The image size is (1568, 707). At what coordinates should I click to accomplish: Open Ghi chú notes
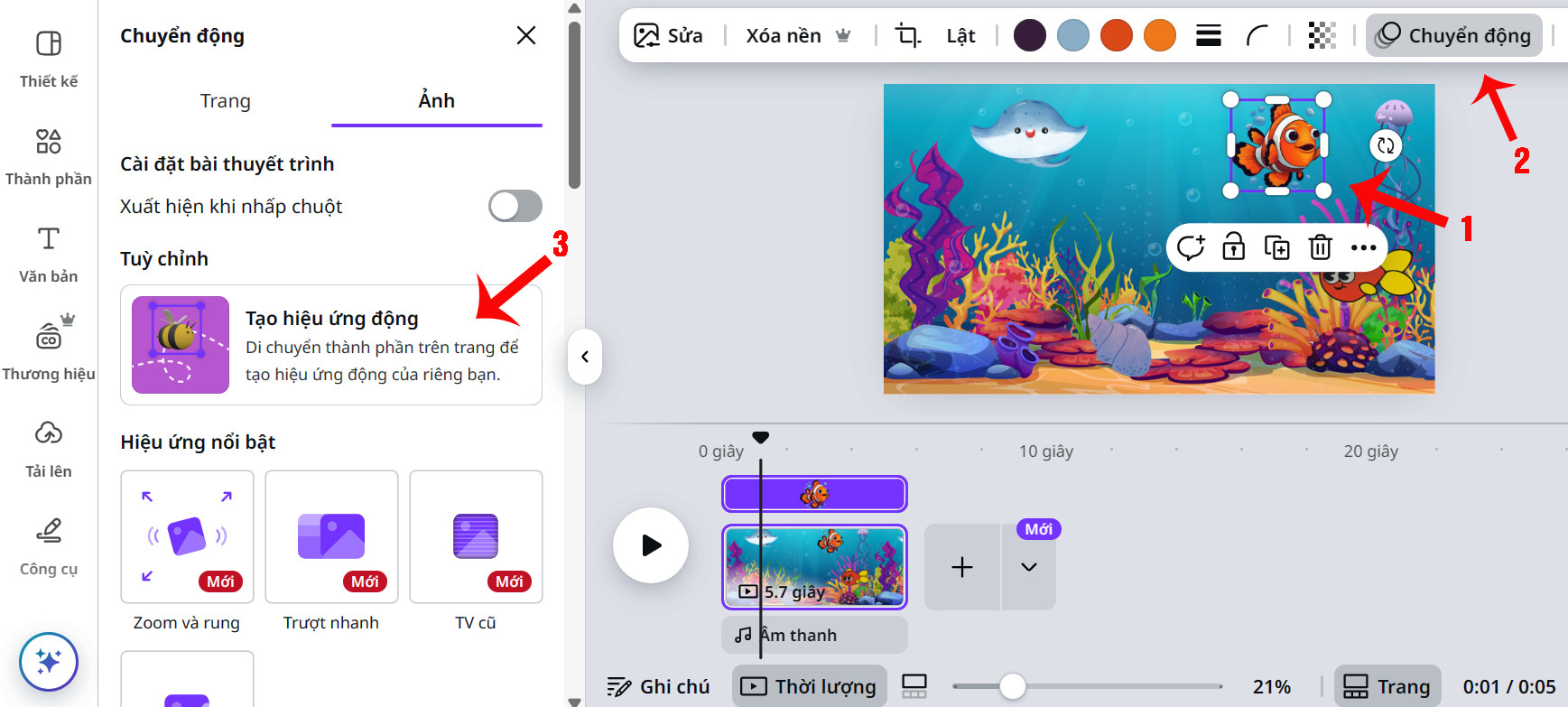tap(658, 686)
